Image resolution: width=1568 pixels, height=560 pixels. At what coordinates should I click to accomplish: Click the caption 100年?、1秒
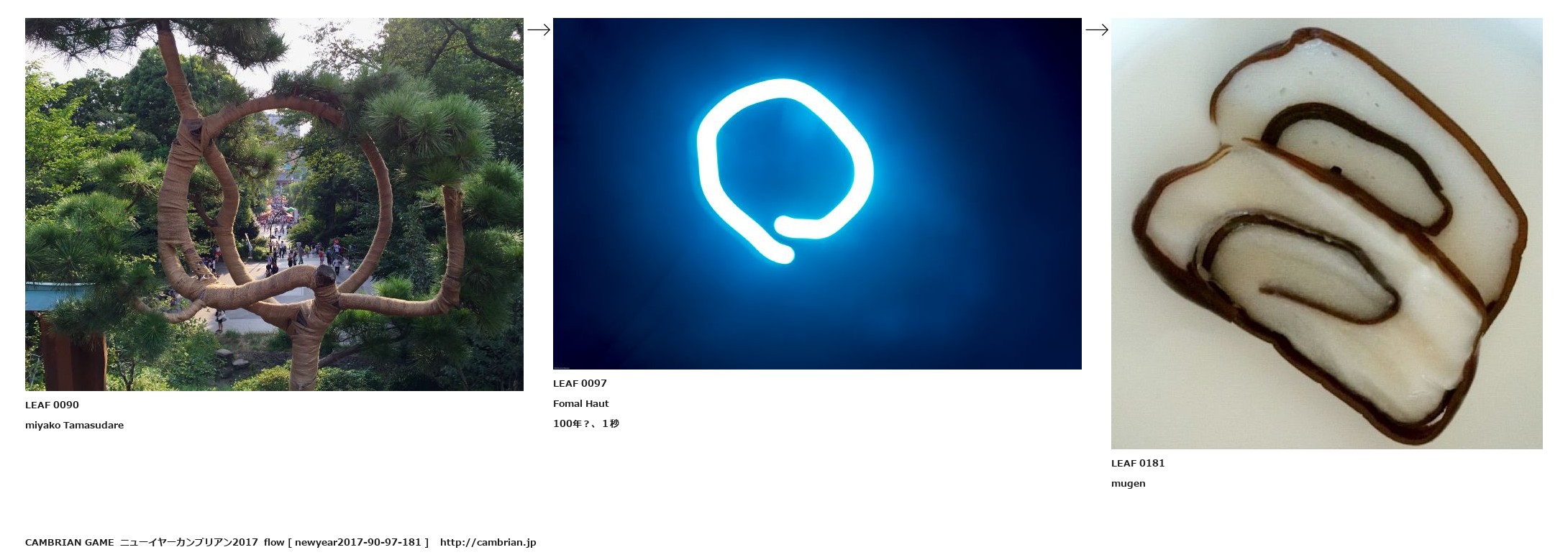click(x=585, y=423)
